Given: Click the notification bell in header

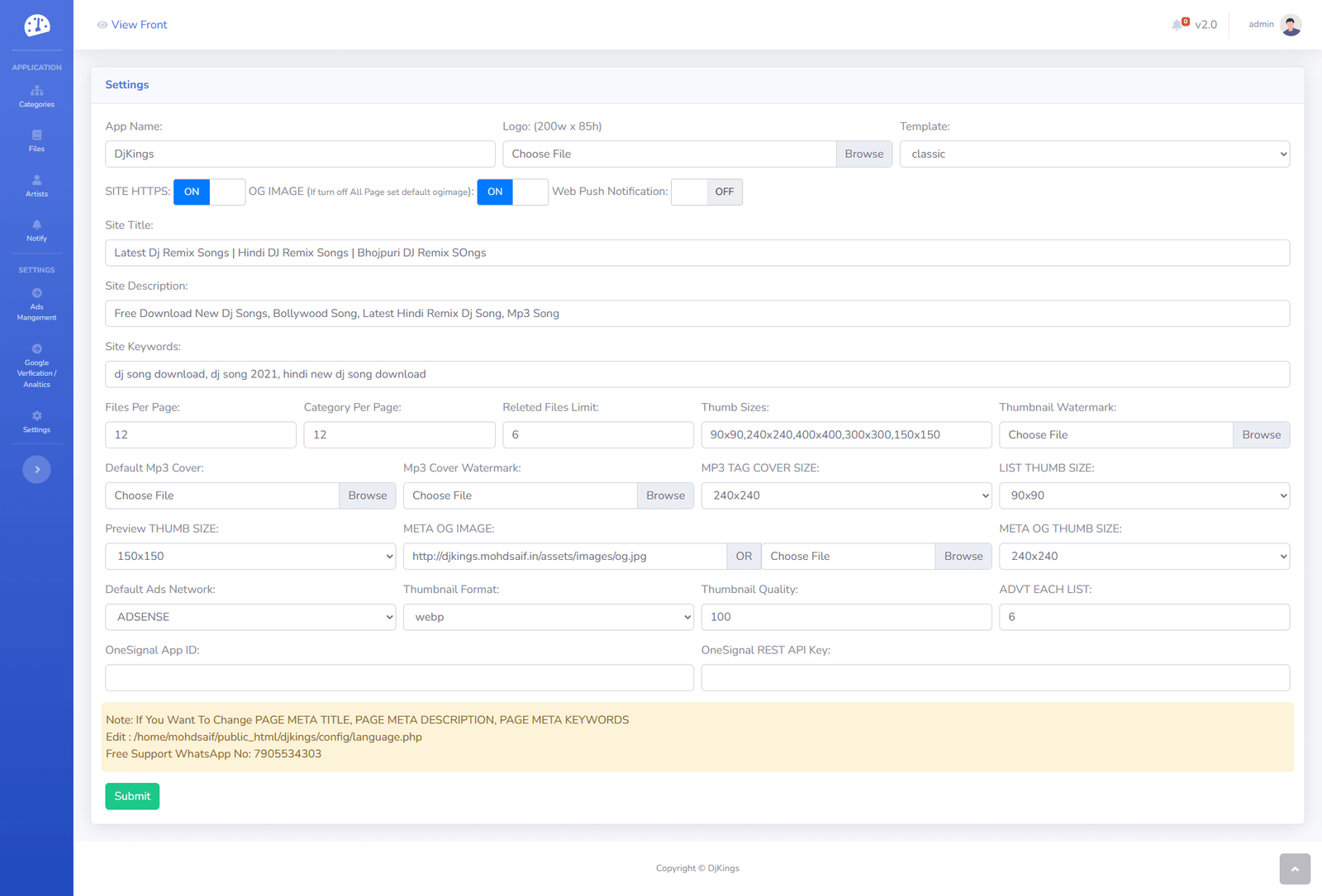Looking at the screenshot, I should point(1177,25).
